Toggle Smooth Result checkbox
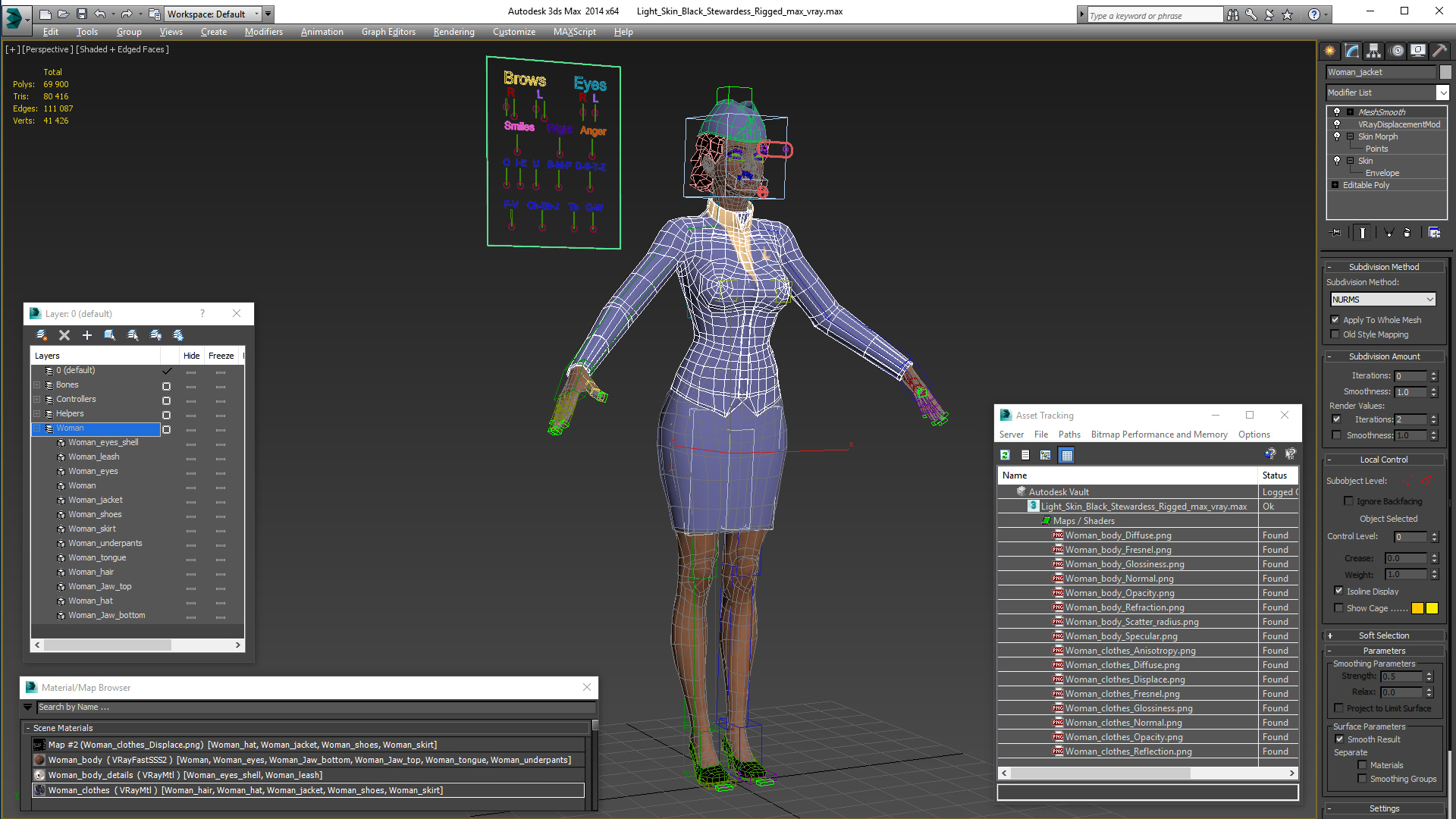1456x819 pixels. pyautogui.click(x=1339, y=739)
